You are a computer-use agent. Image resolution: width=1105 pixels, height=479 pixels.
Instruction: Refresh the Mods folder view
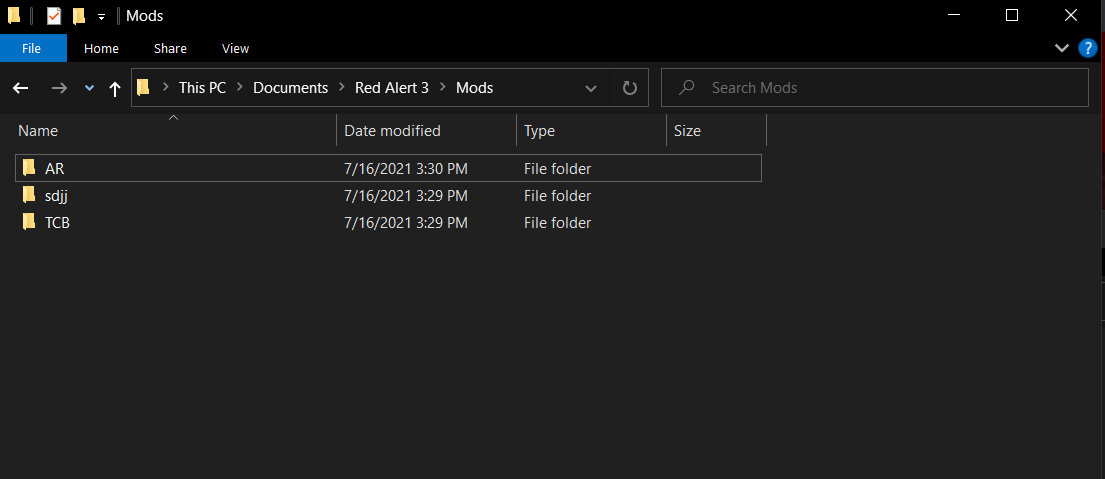pos(629,88)
